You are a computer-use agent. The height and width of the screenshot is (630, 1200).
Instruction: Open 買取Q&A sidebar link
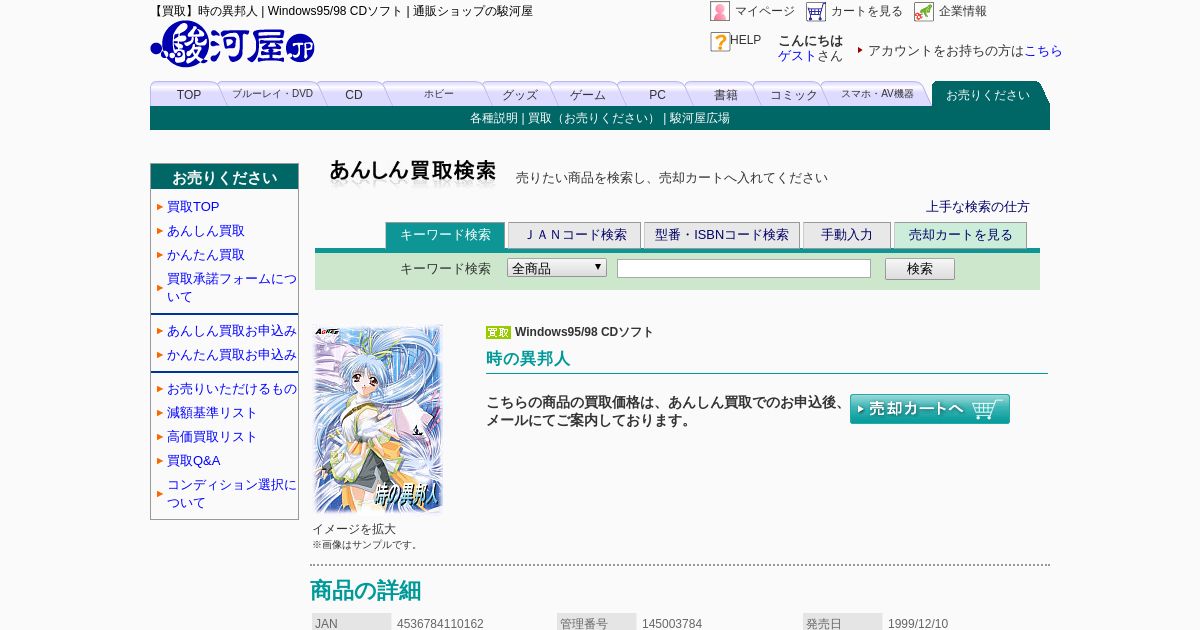point(194,461)
